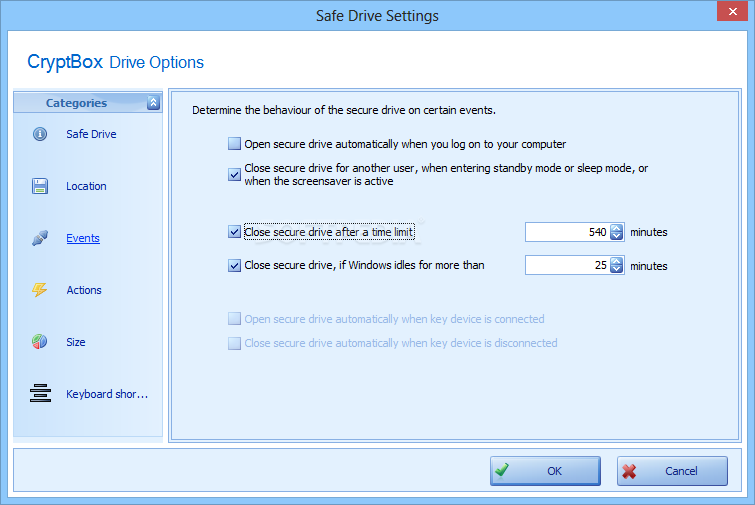Click the Actions lightning bolt icon
Viewport: 755px width, 505px height.
(x=39, y=290)
